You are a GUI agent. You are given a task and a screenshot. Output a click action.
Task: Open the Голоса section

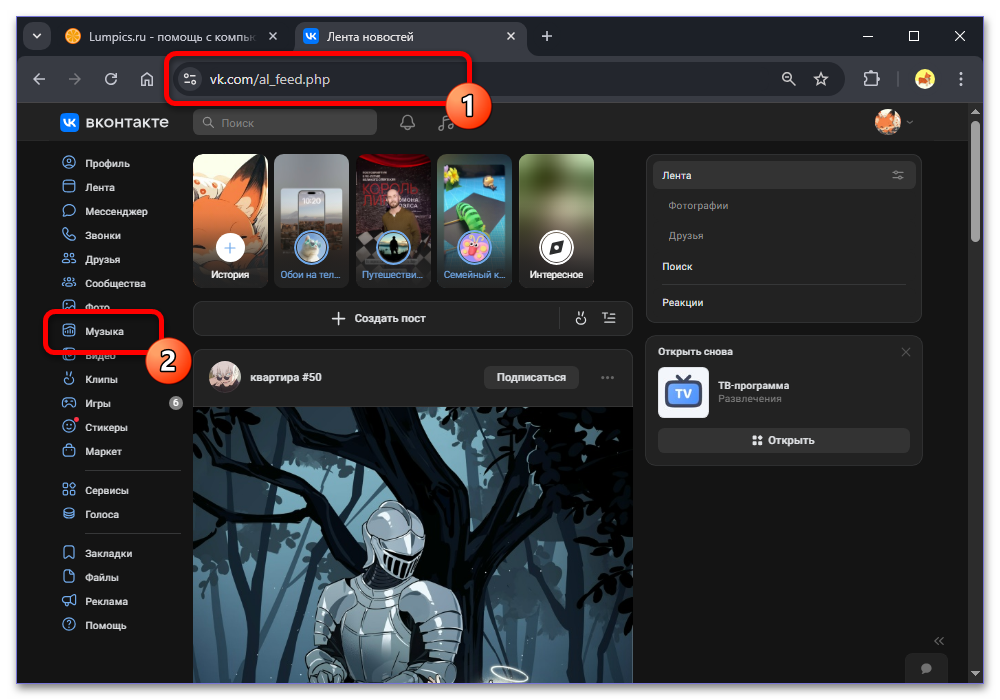pyautogui.click(x=91, y=514)
